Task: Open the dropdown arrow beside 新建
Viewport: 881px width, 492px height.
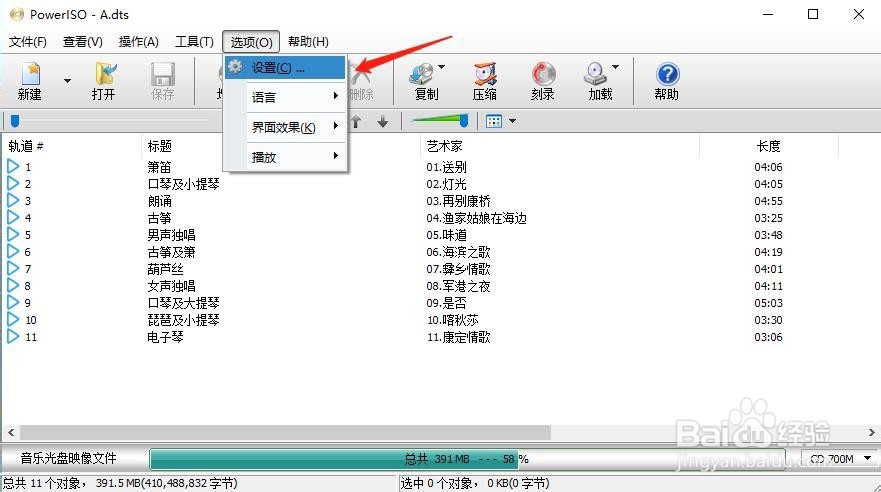Action: point(67,81)
